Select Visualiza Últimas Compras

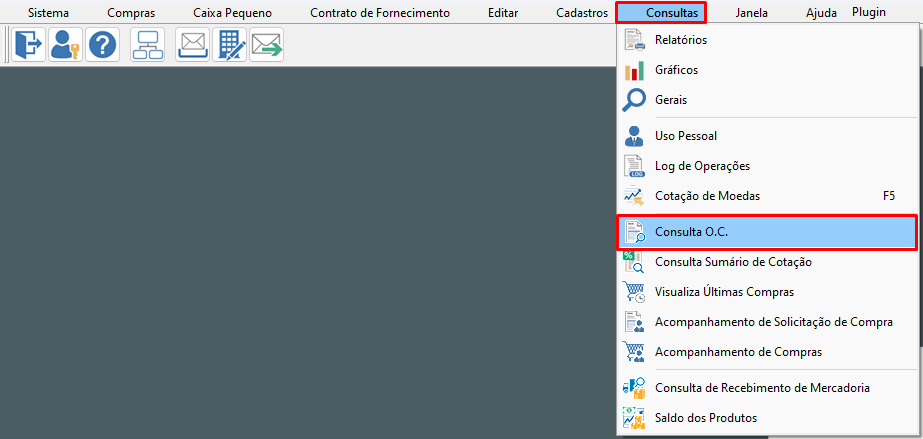(769, 292)
